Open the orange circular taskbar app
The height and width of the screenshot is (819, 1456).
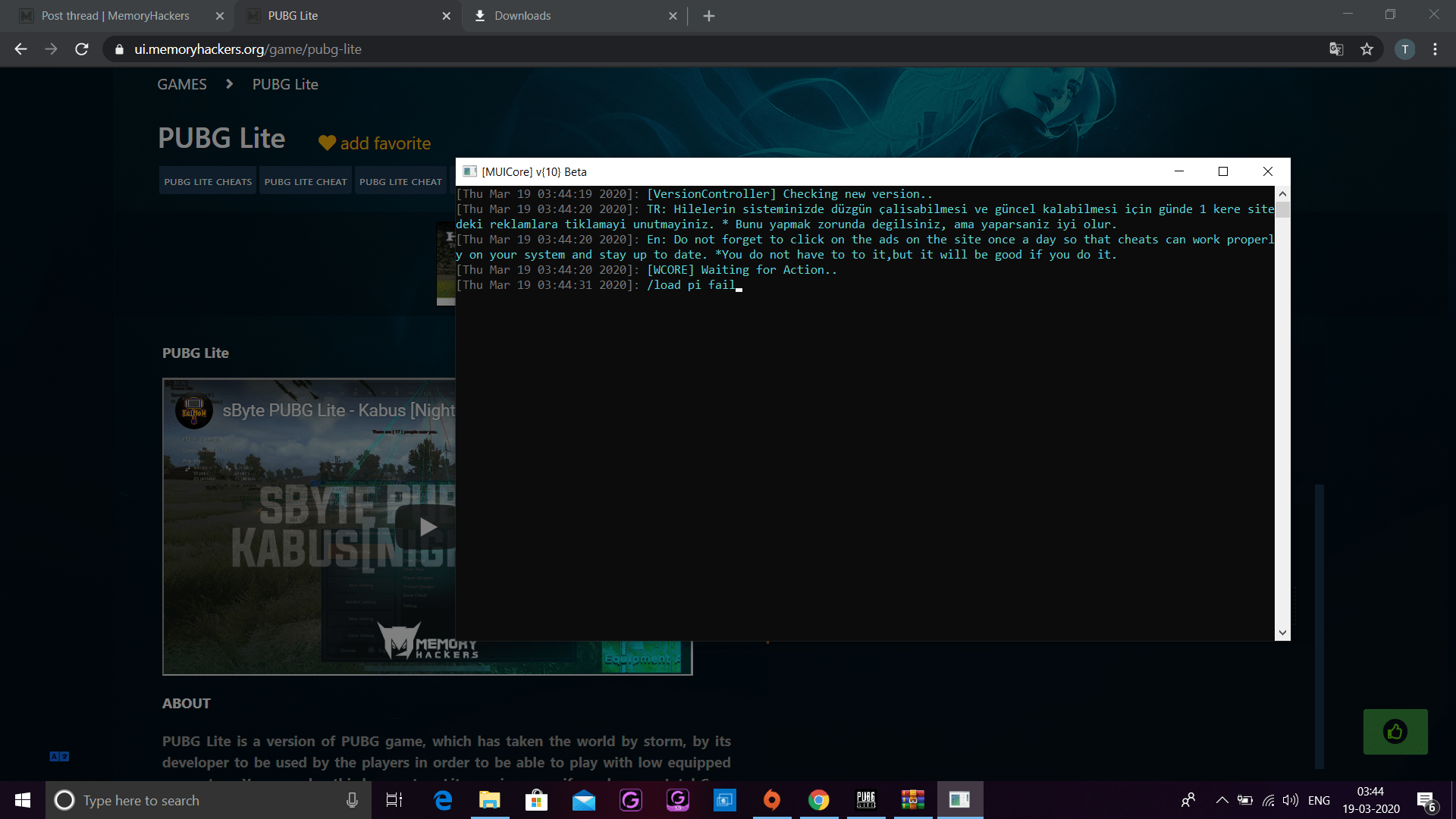tap(772, 800)
